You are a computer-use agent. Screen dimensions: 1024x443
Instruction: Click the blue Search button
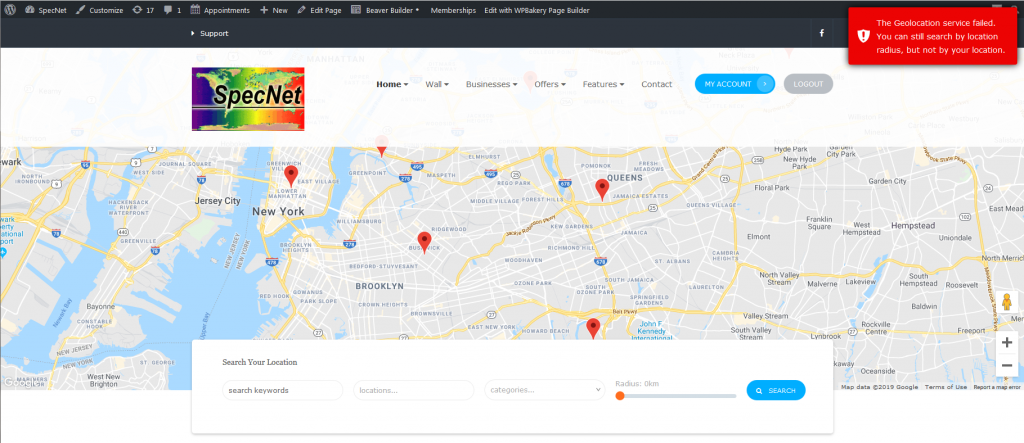(x=775, y=391)
